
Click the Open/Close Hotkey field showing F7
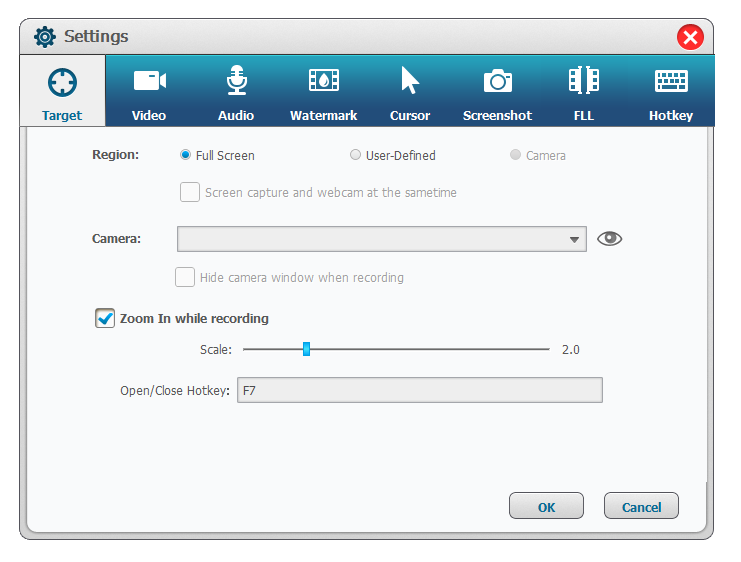click(420, 390)
